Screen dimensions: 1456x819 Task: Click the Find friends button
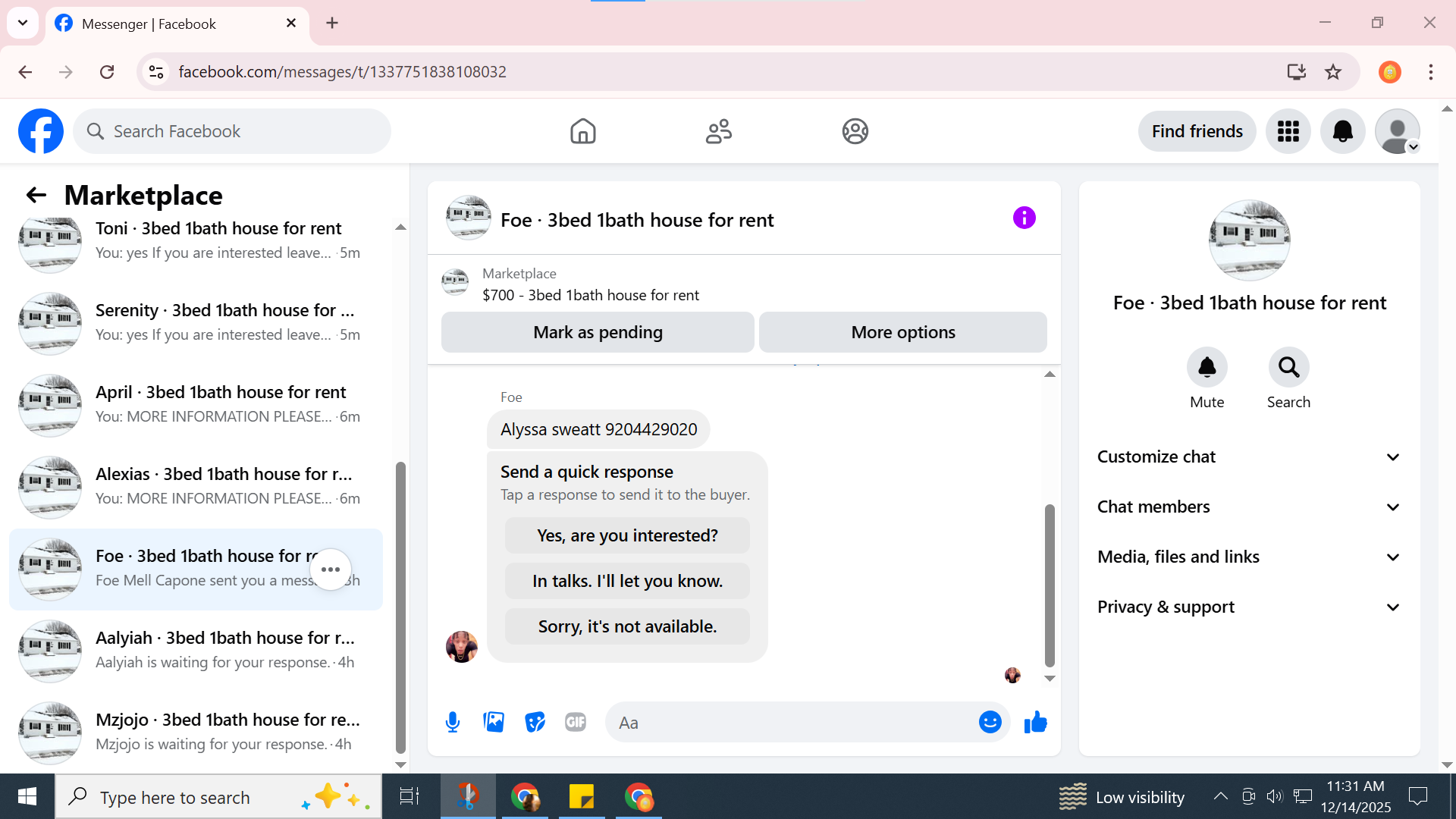[x=1197, y=131]
